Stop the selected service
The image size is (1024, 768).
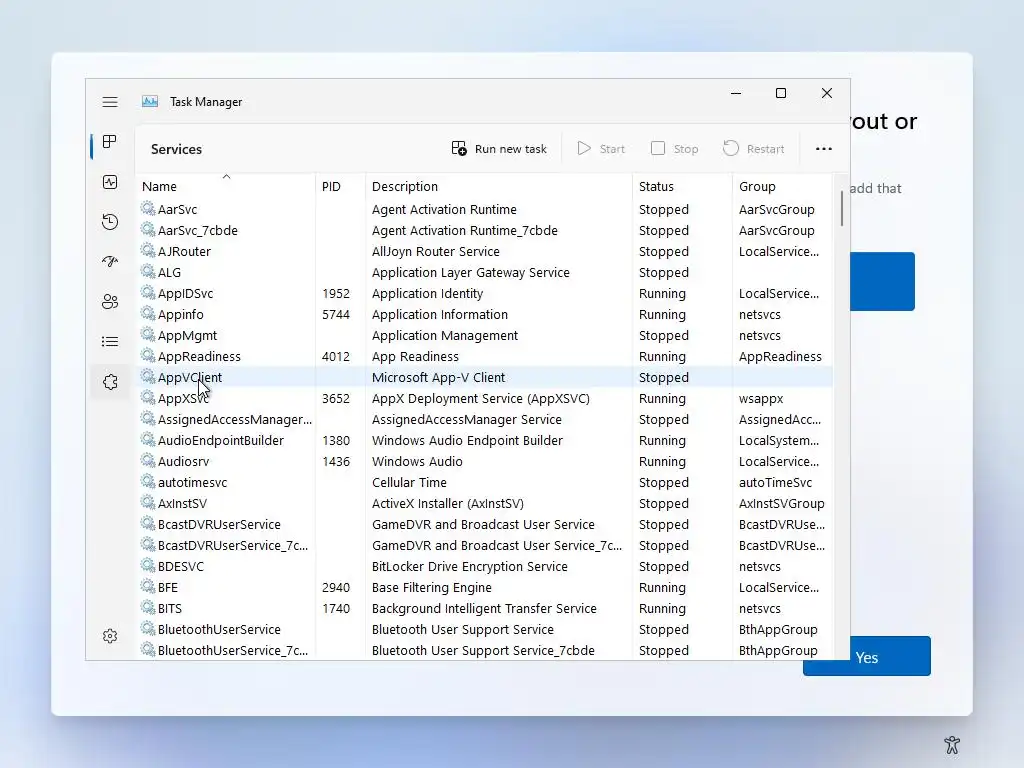tap(675, 149)
